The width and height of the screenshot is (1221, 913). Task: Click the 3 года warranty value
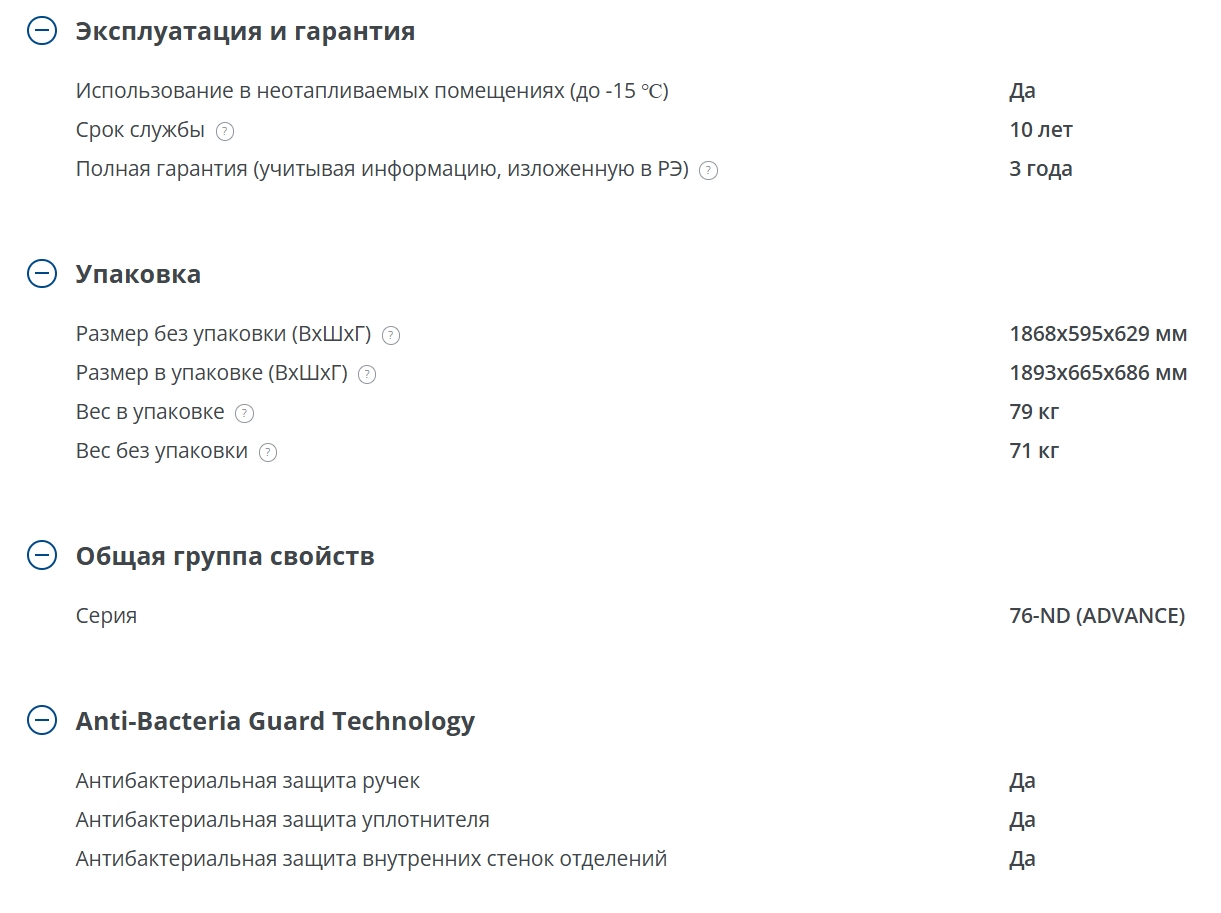tap(1041, 168)
